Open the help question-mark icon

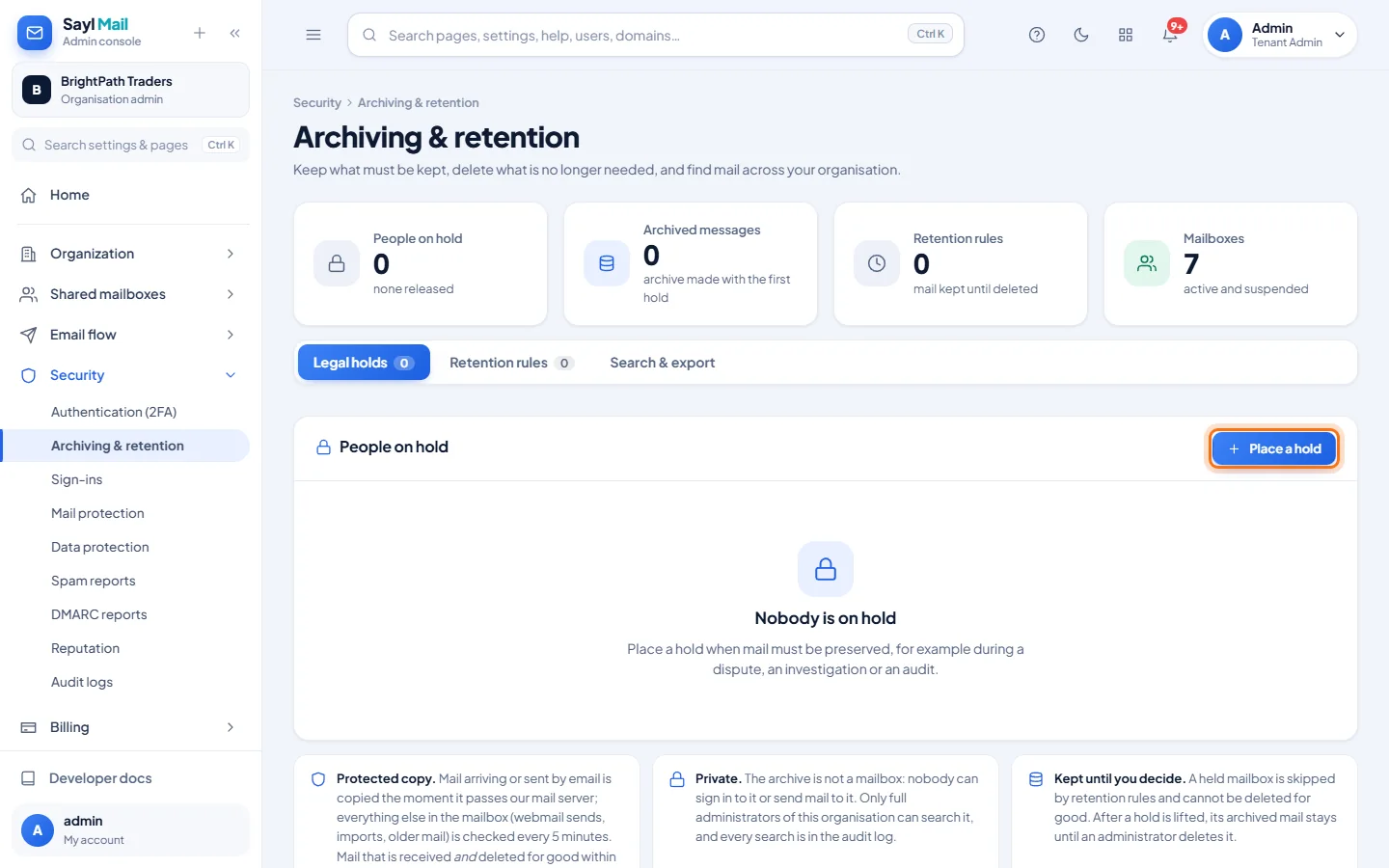[1037, 35]
